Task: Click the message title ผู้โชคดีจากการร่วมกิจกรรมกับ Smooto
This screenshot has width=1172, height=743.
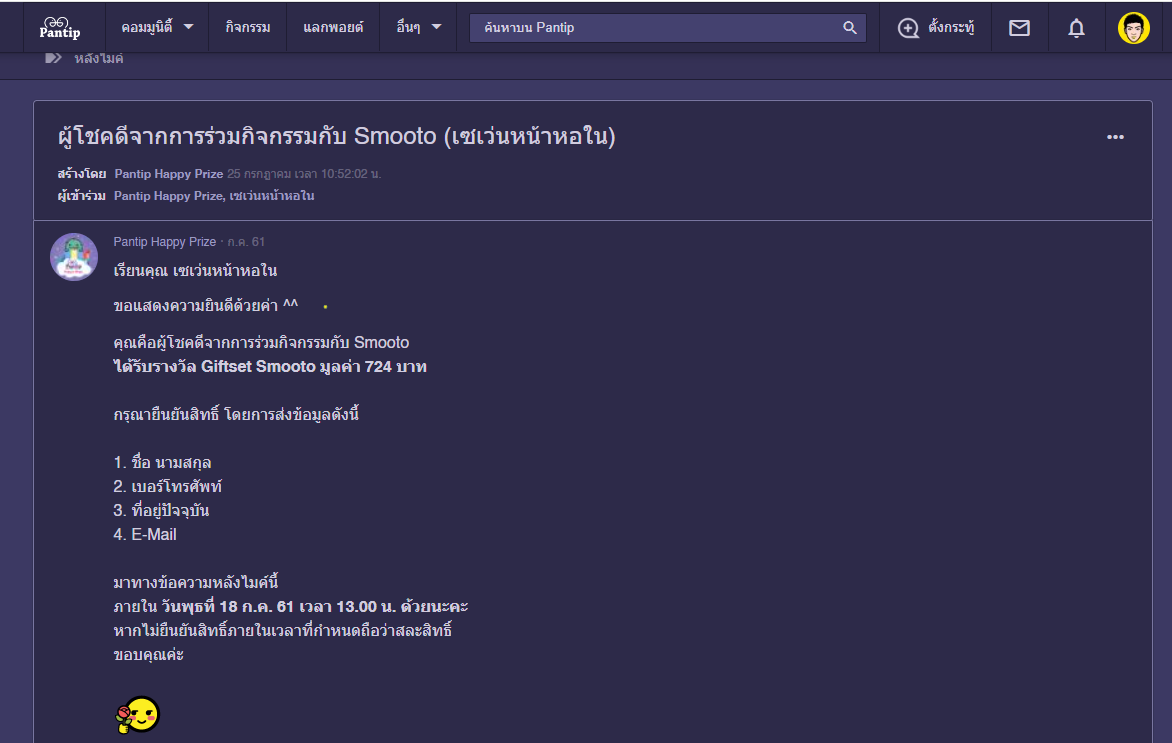Action: [x=336, y=137]
